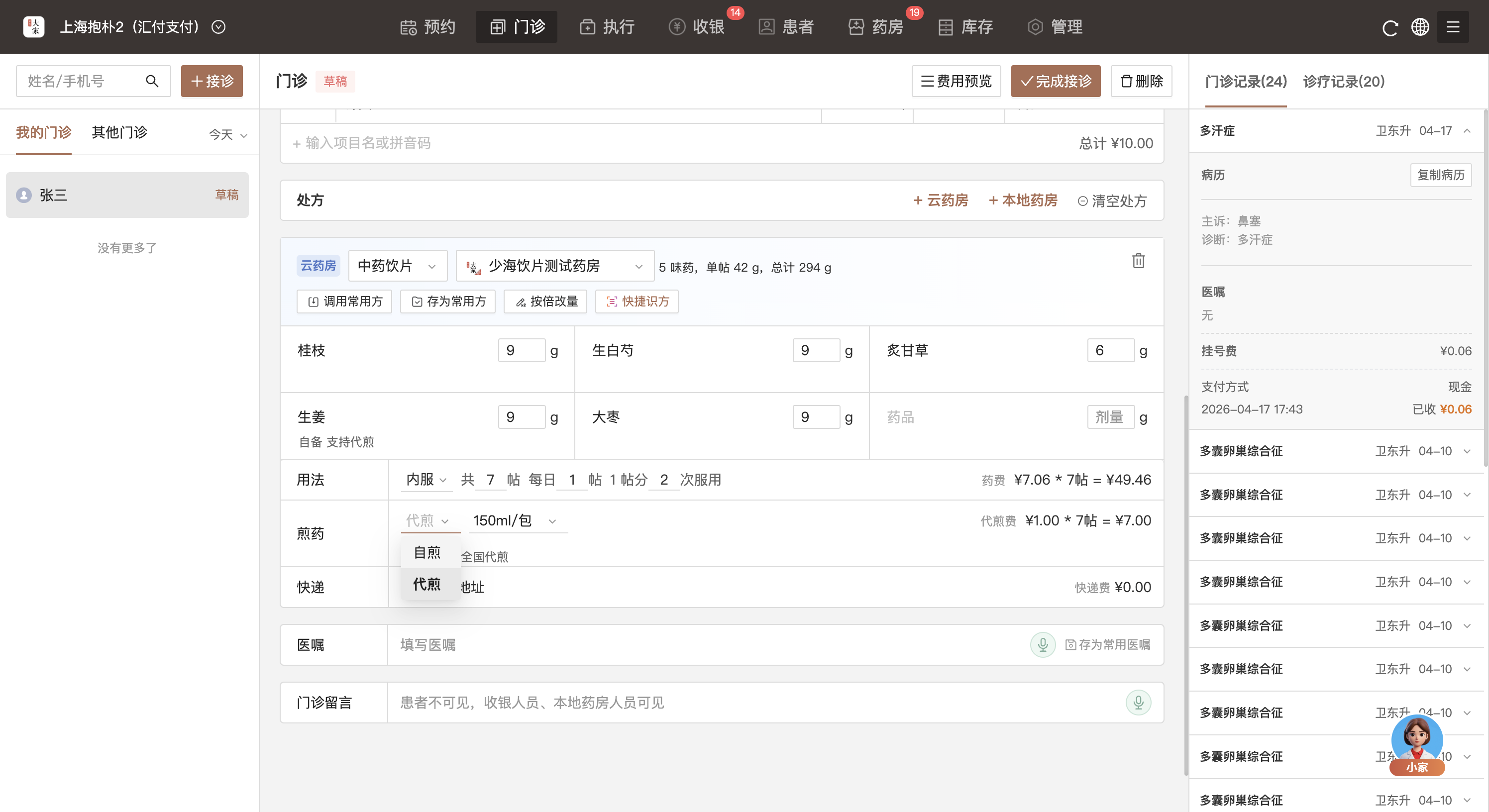
Task: Open 中药饮片 type dropdown
Action: pyautogui.click(x=397, y=266)
